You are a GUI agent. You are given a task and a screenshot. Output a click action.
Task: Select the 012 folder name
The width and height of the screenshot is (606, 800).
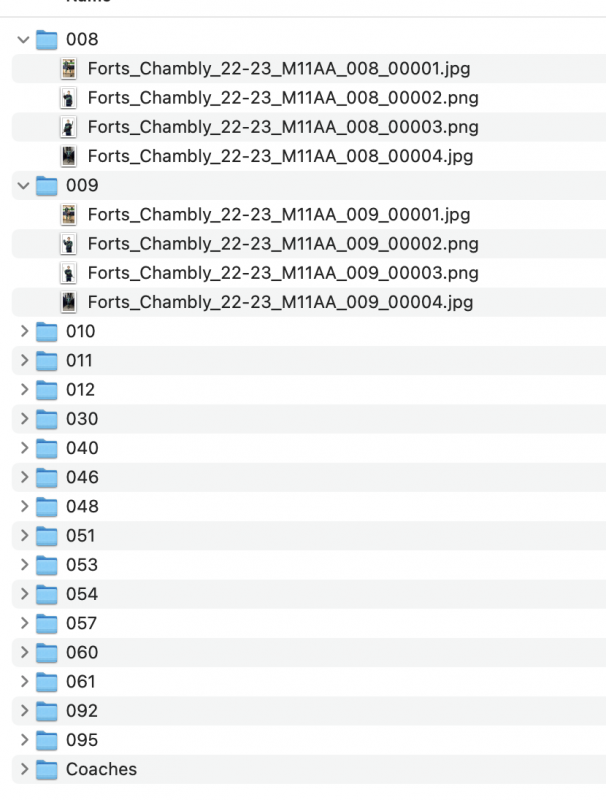coord(81,390)
